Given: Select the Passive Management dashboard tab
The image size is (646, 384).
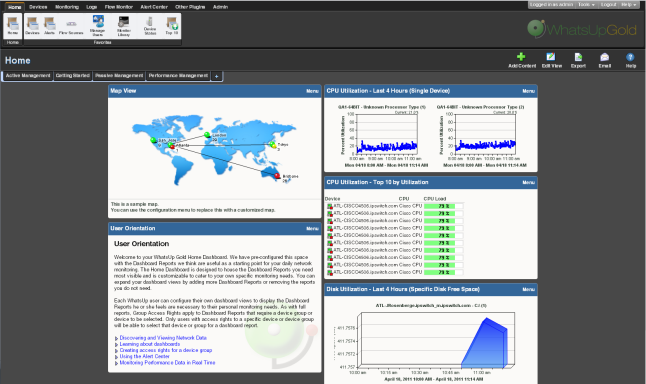Looking at the screenshot, I should pos(119,76).
